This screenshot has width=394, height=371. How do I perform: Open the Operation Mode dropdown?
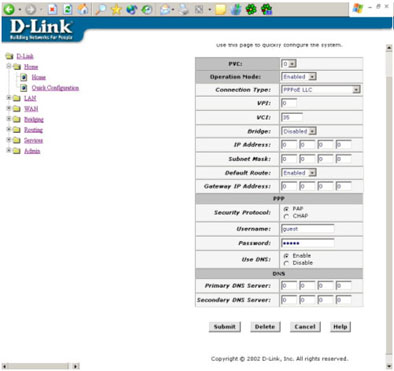click(x=299, y=77)
